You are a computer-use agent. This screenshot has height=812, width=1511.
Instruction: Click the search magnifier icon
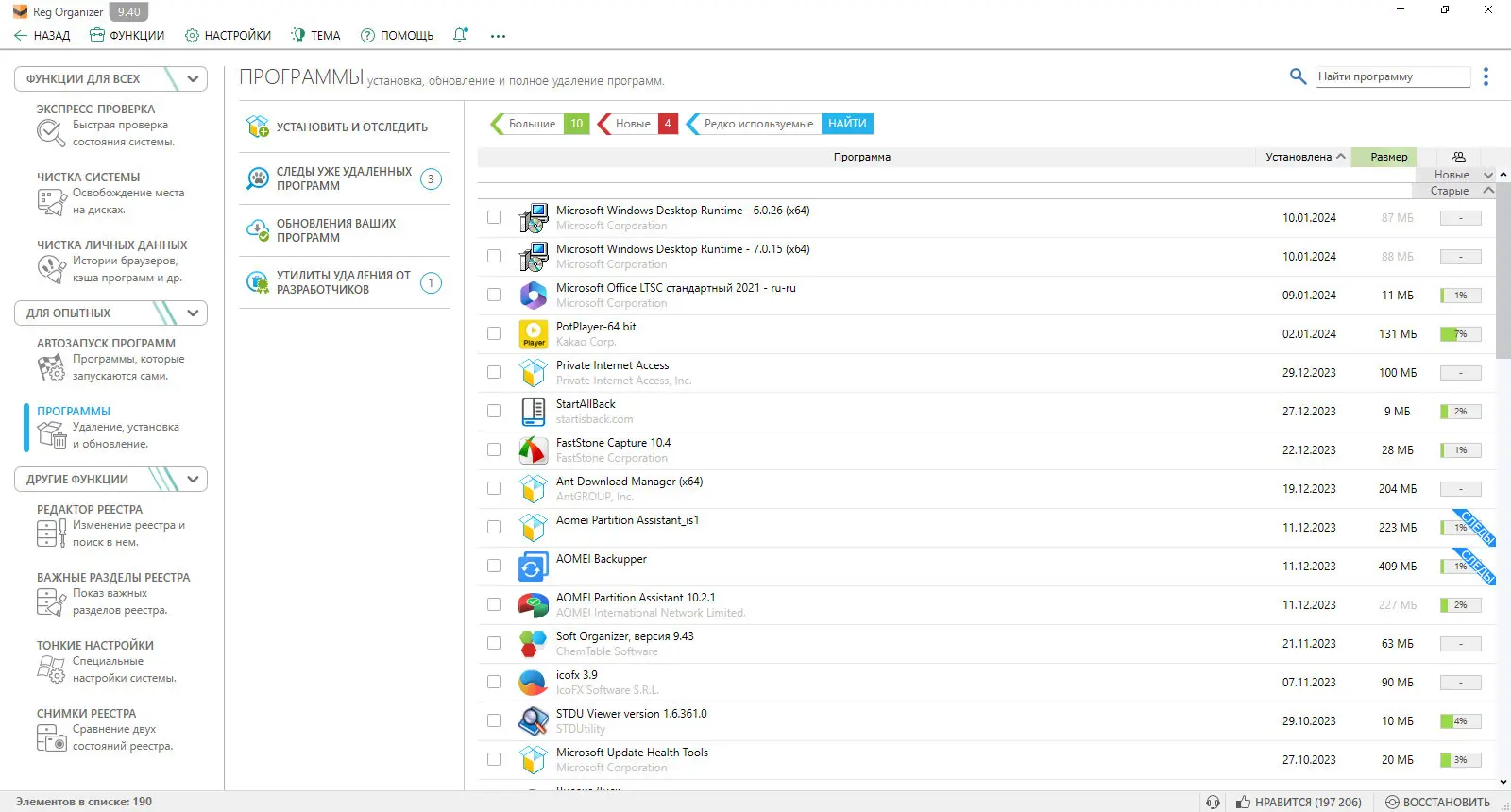point(1299,76)
